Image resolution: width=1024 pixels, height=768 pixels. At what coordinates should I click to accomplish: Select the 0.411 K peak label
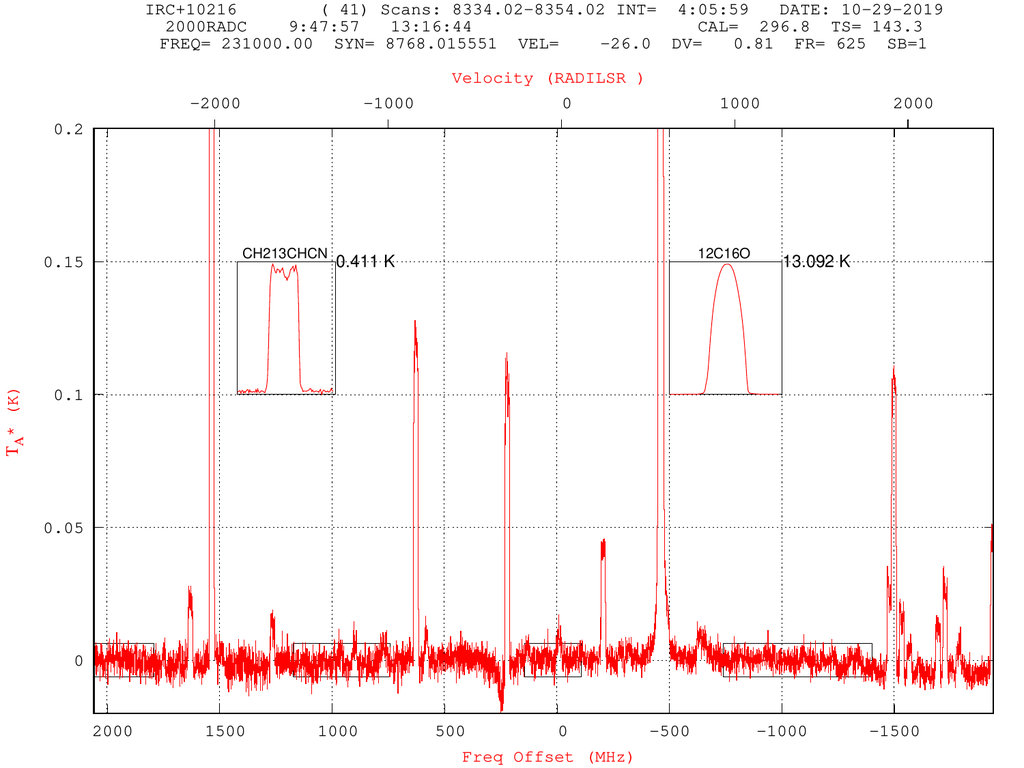[x=366, y=261]
